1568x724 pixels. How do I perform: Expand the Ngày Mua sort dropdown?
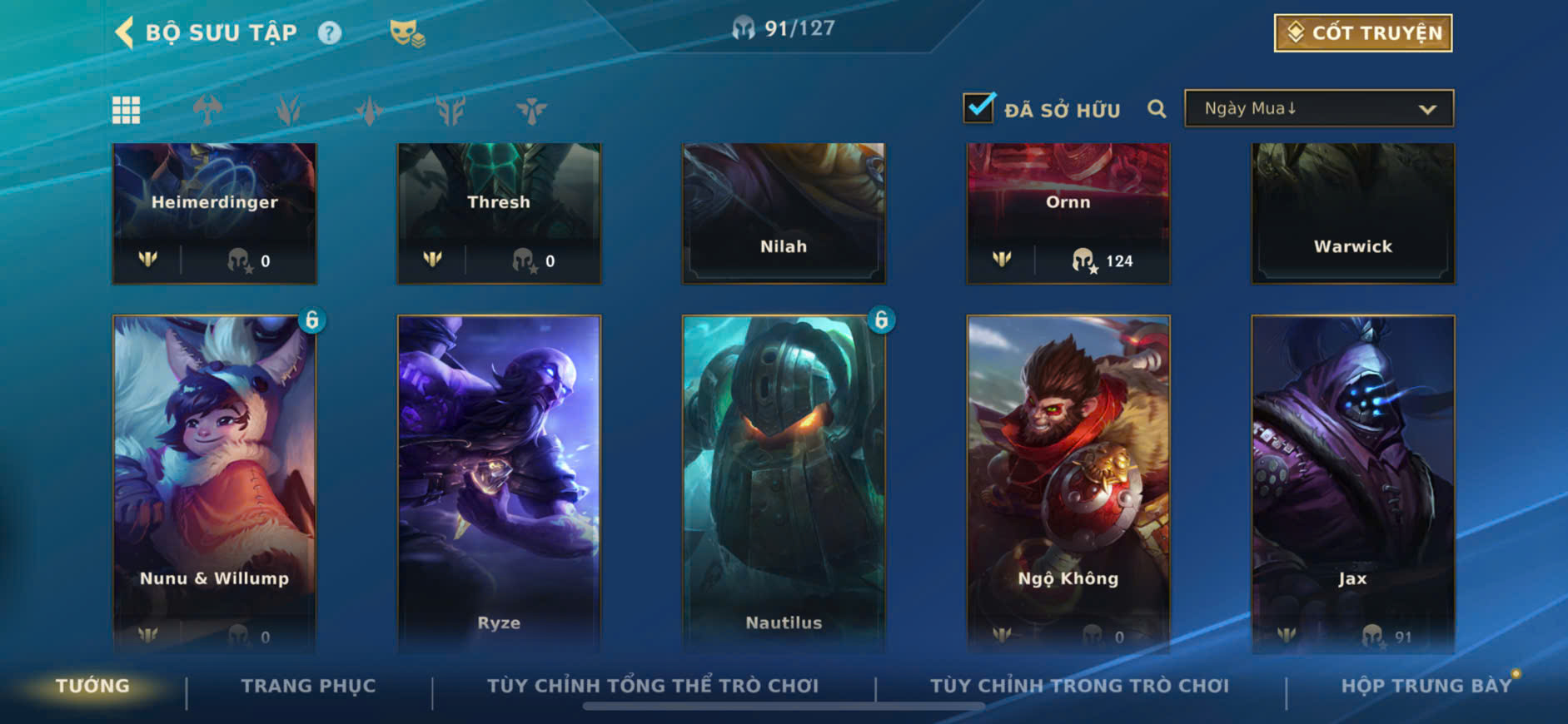1319,108
